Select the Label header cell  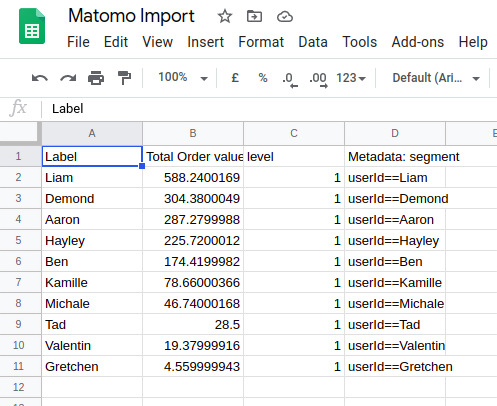[x=92, y=156]
